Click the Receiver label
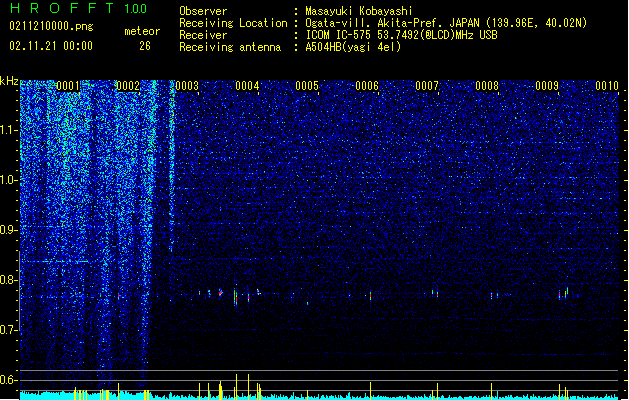The height and width of the screenshot is (400, 629). click(x=203, y=35)
